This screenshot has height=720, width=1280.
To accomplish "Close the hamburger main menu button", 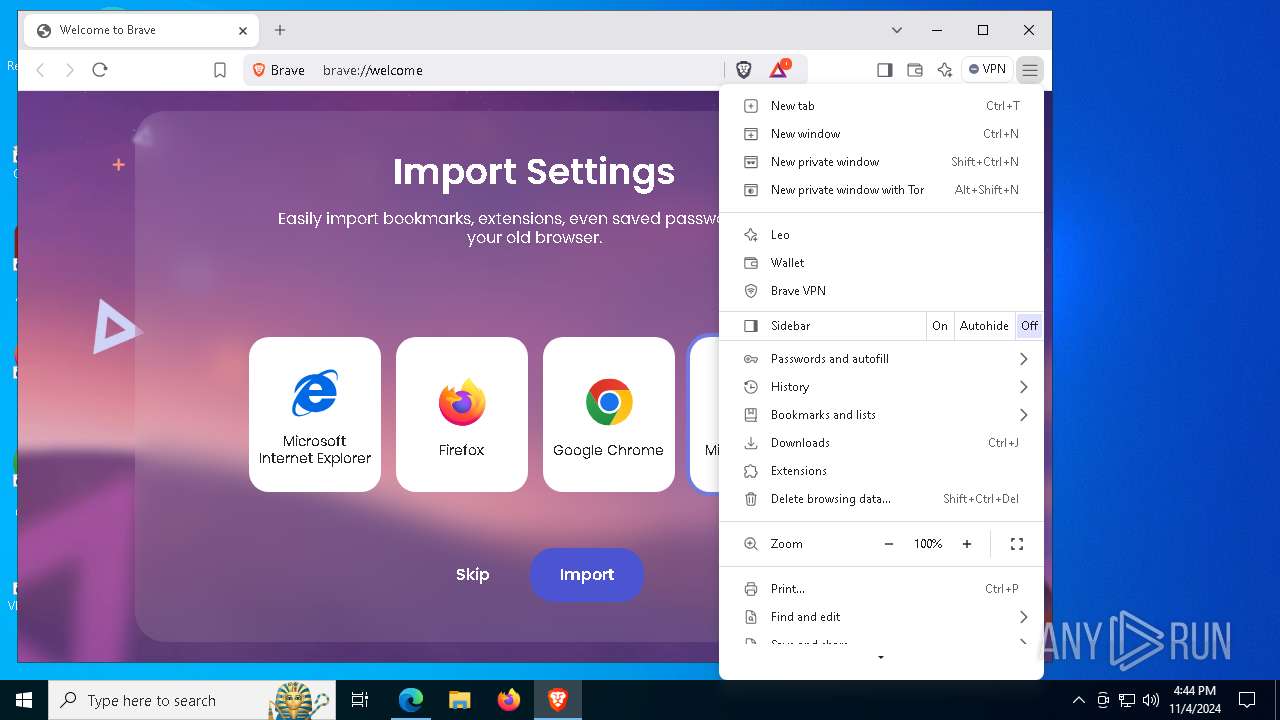I will 1029,70.
